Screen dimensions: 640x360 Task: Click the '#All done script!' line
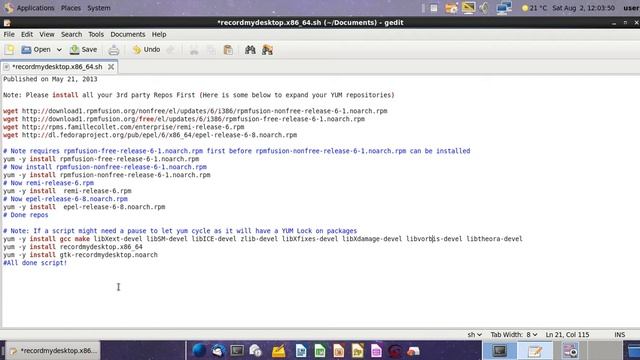pos(35,263)
